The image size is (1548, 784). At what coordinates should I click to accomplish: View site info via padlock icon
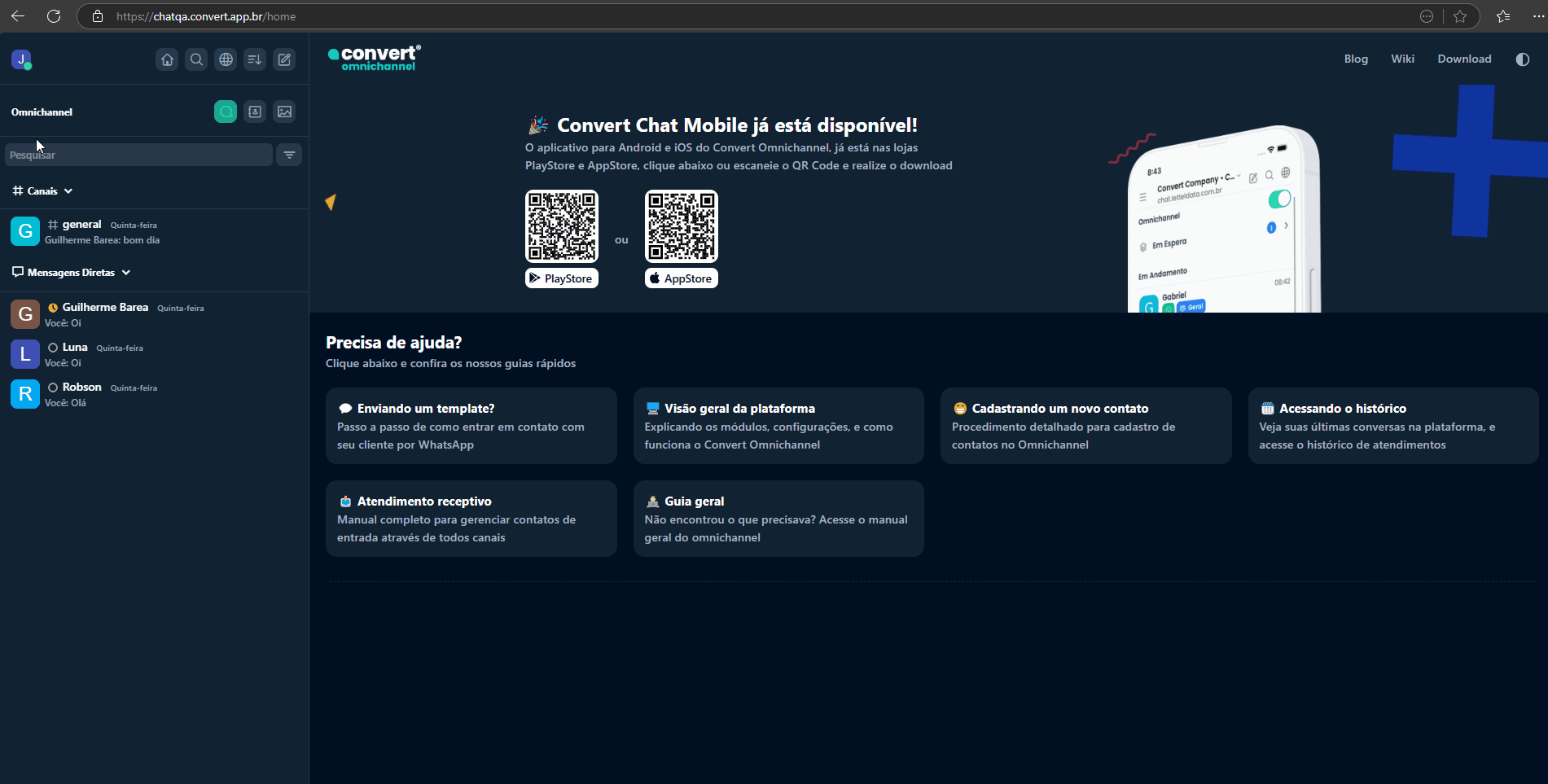coord(98,16)
